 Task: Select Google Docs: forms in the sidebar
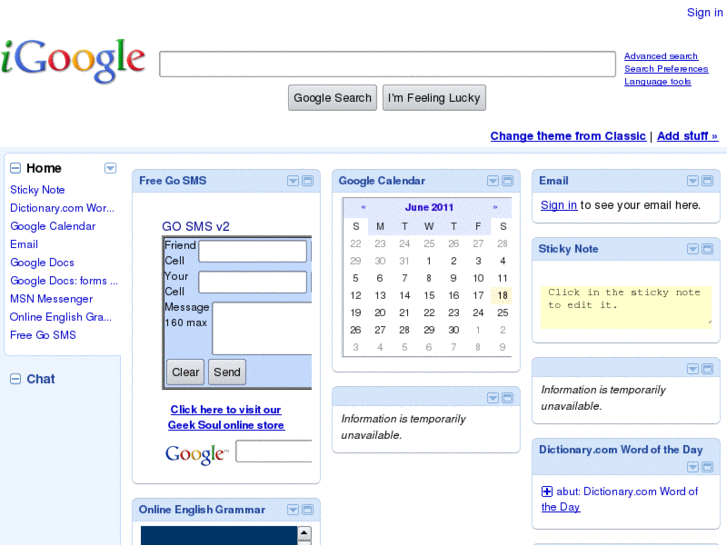tap(64, 281)
